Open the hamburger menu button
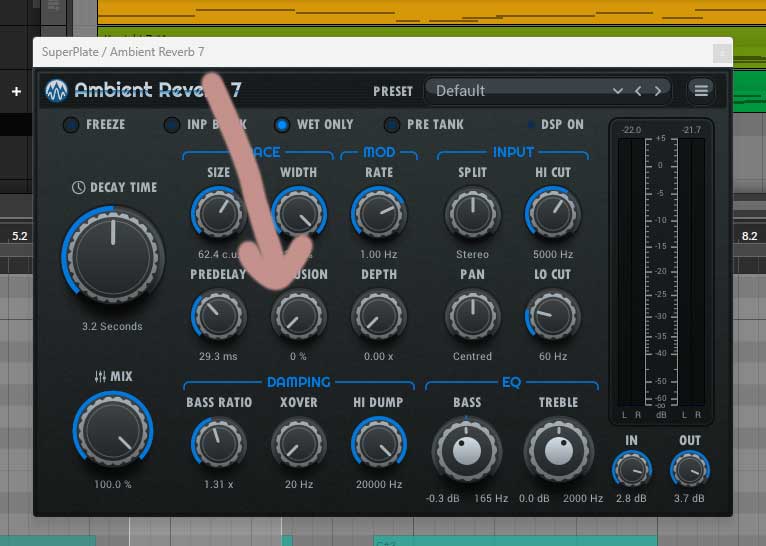This screenshot has width=766, height=546. coord(701,90)
